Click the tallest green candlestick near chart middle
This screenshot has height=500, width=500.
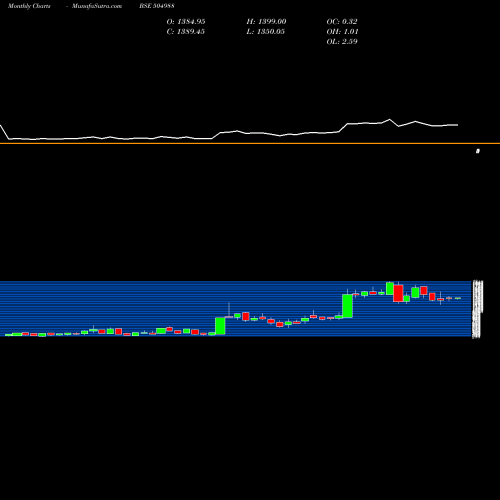point(220,326)
